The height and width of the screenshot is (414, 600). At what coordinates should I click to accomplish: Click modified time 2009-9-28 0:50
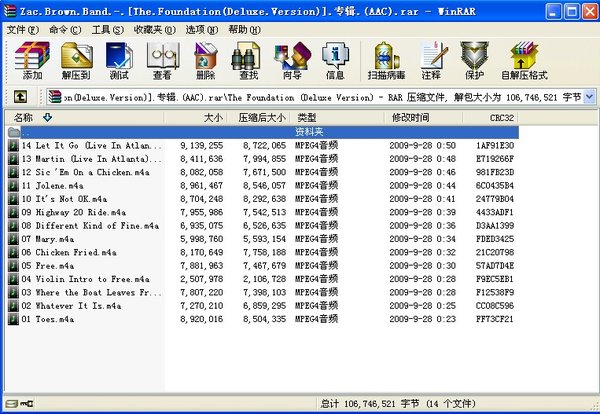coord(422,145)
